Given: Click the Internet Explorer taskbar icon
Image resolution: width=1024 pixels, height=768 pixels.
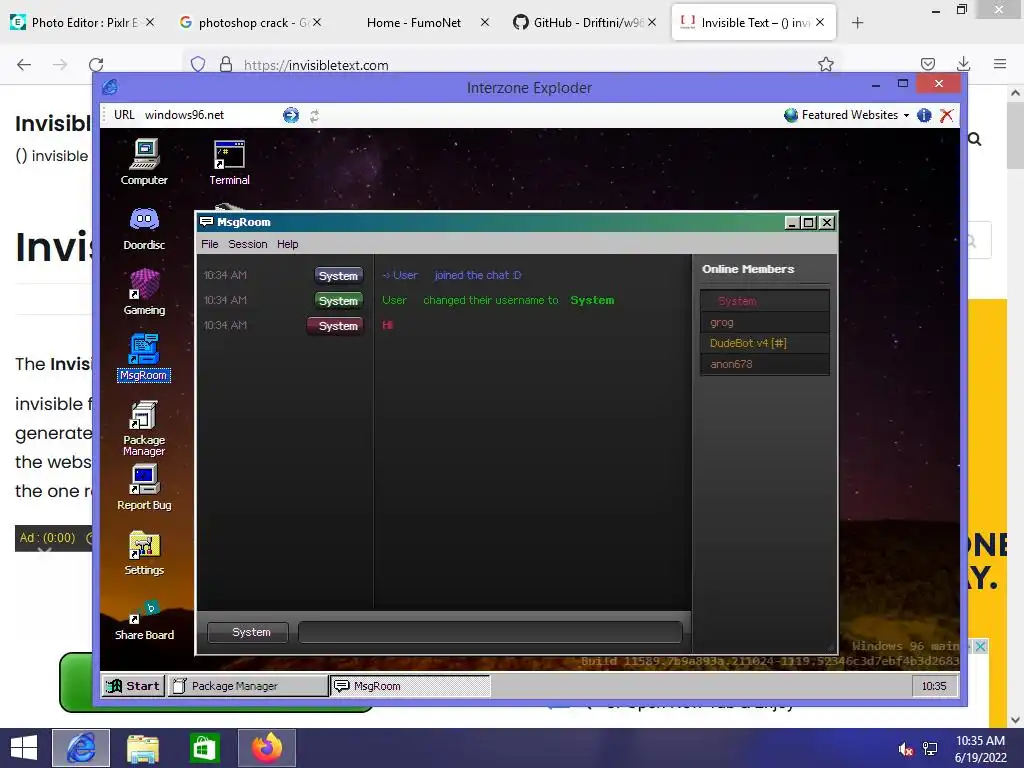Looking at the screenshot, I should pyautogui.click(x=81, y=748).
